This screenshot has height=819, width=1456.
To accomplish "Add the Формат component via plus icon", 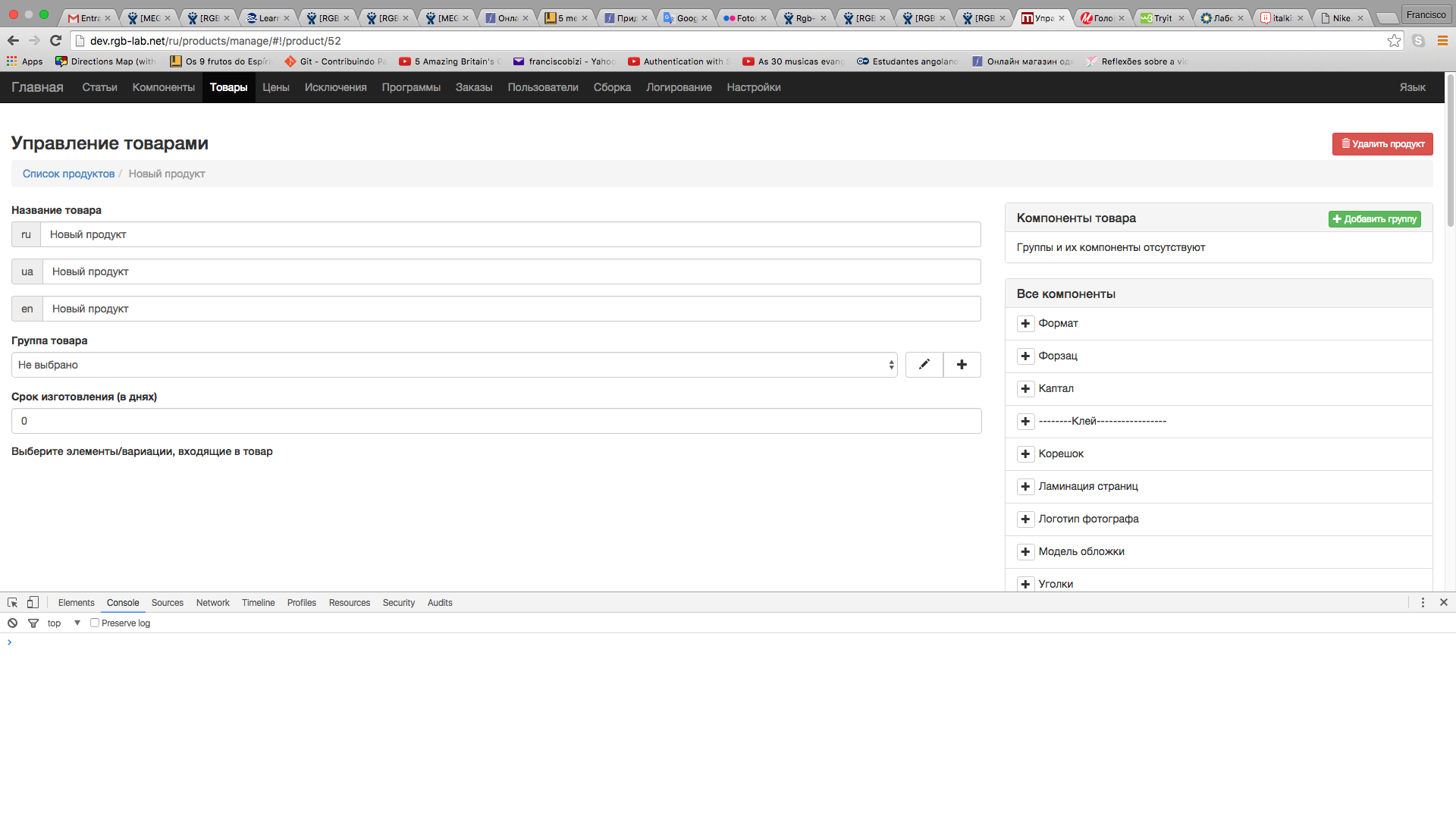I will click(1025, 324).
